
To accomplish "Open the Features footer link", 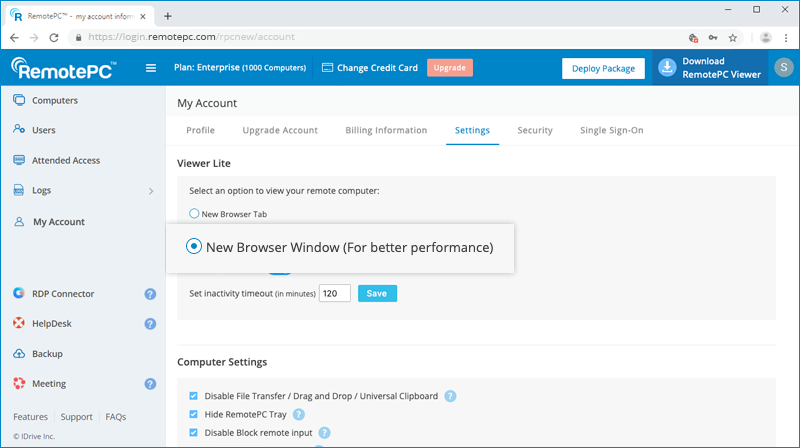I will point(31,417).
